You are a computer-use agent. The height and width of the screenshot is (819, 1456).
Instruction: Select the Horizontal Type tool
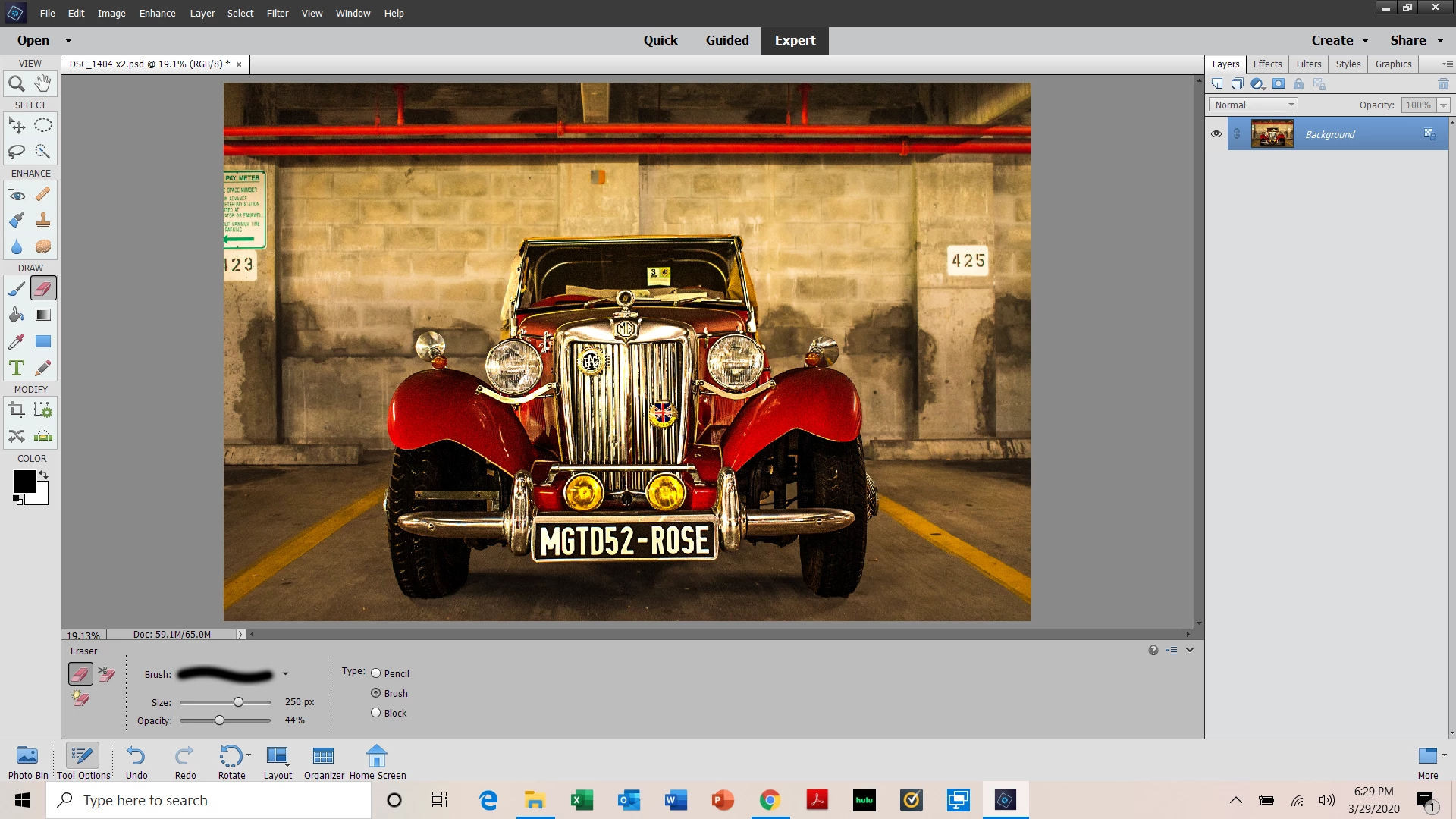tap(16, 369)
